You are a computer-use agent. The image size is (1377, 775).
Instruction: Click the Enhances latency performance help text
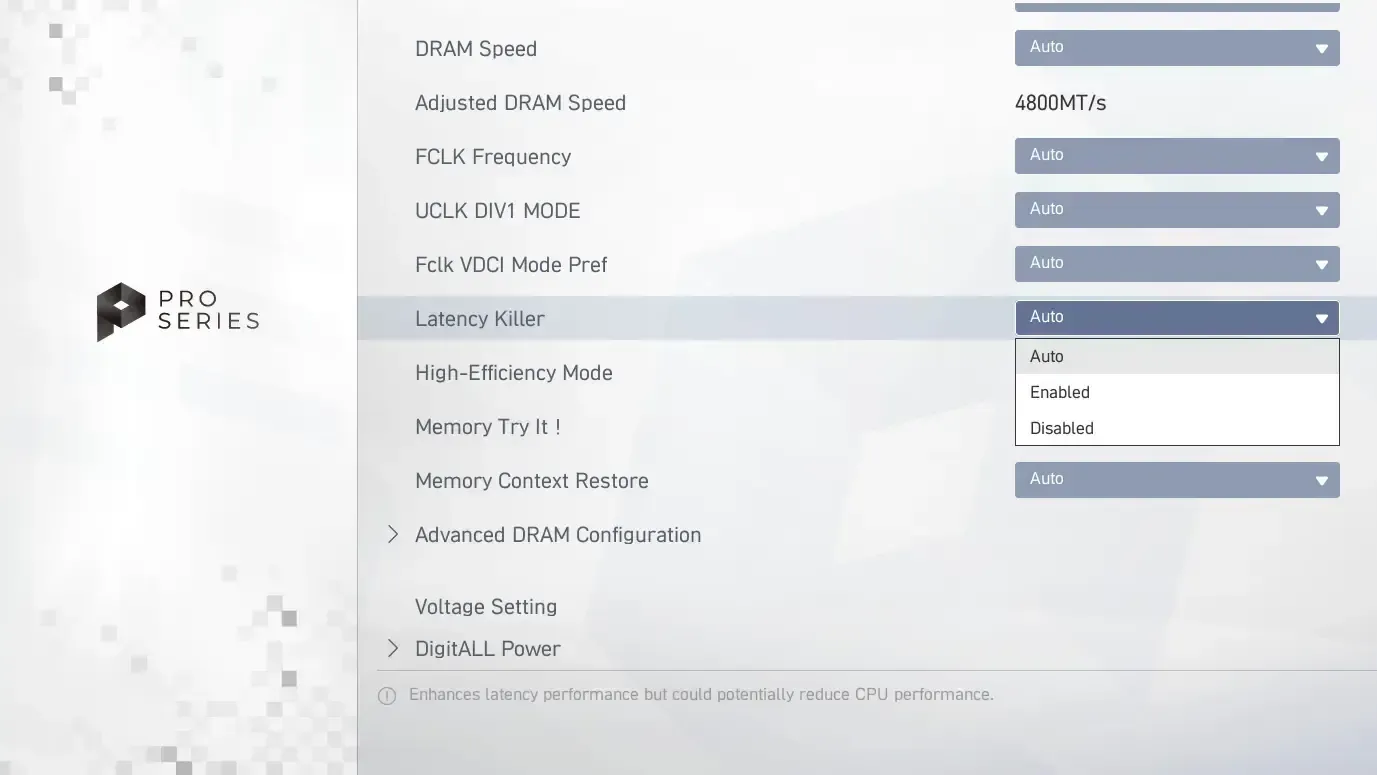701,695
